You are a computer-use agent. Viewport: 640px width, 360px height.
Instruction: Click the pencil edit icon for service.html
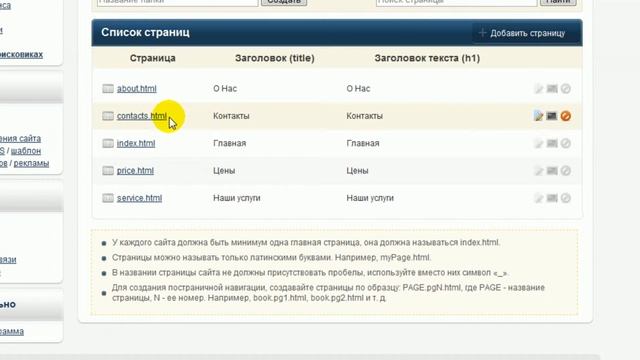point(539,198)
